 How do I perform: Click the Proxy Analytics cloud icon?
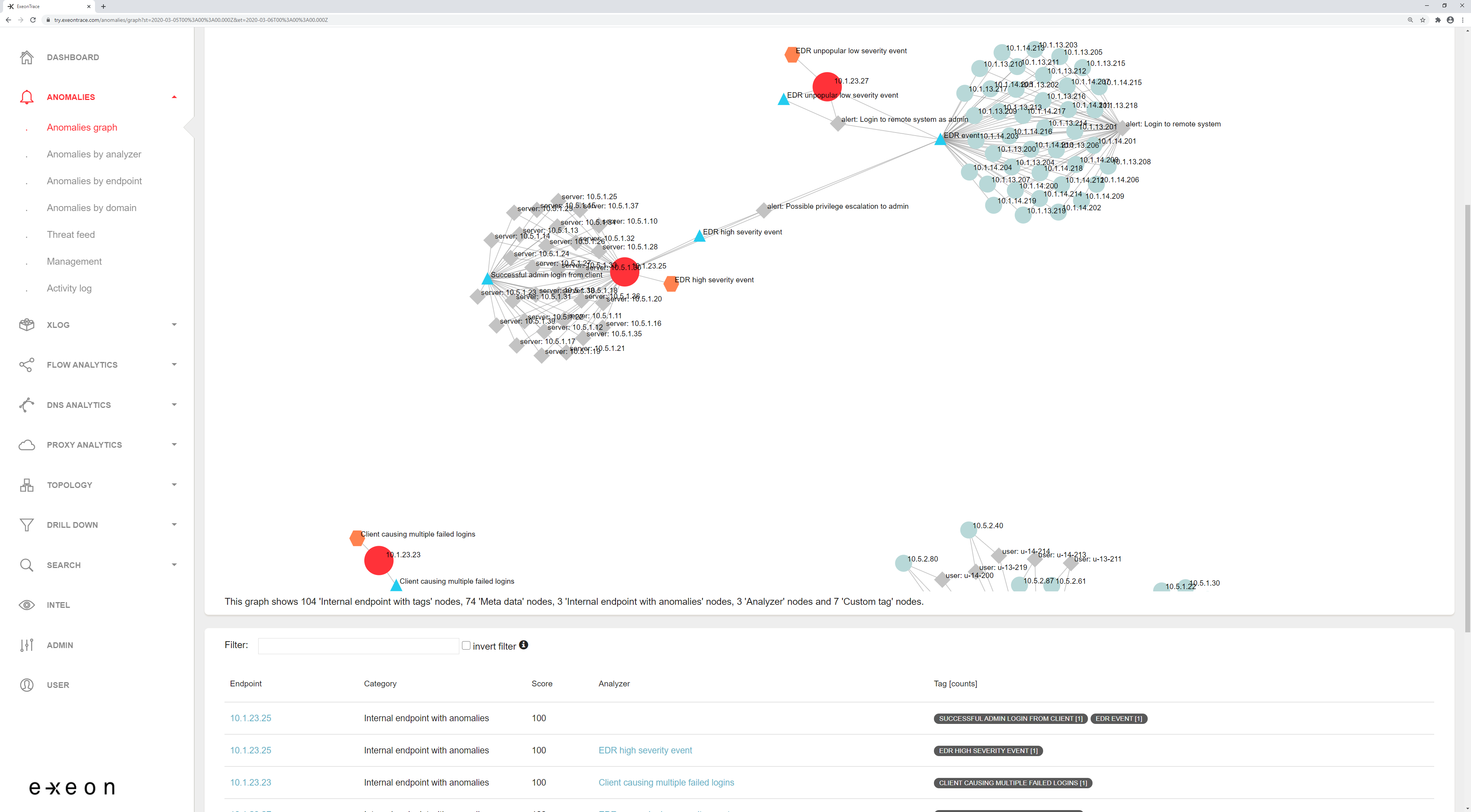pyautogui.click(x=26, y=445)
